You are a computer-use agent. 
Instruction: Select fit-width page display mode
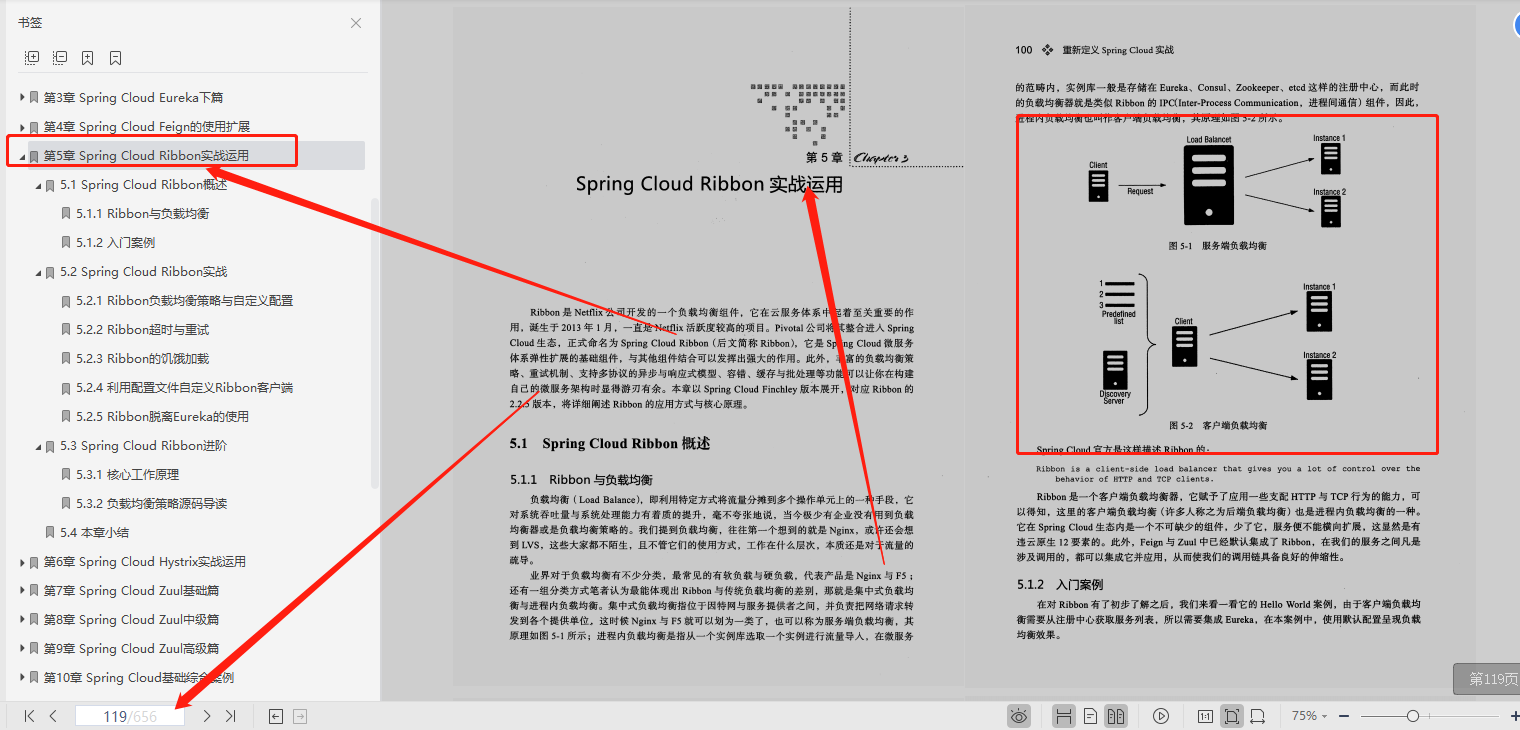[1259, 715]
